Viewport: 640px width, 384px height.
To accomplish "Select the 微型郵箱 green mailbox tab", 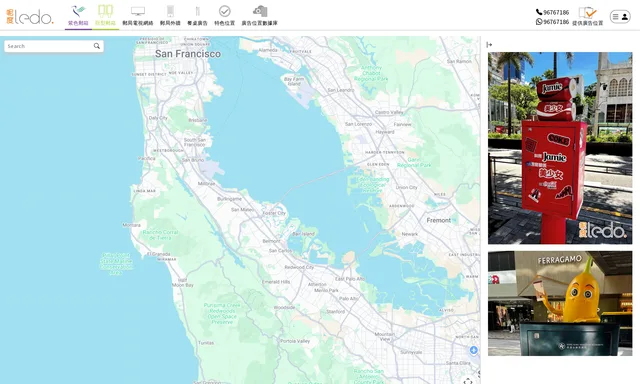I will point(105,16).
